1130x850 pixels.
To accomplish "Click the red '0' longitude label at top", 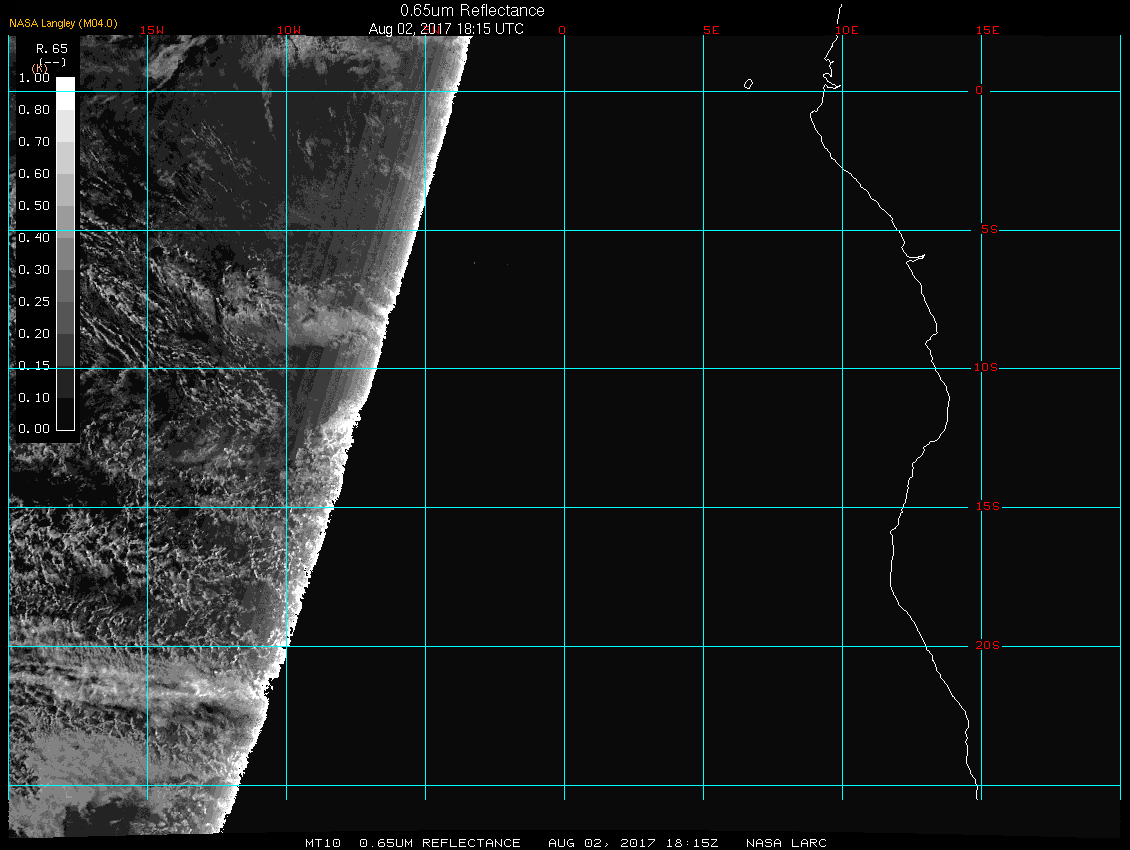I will tap(562, 30).
